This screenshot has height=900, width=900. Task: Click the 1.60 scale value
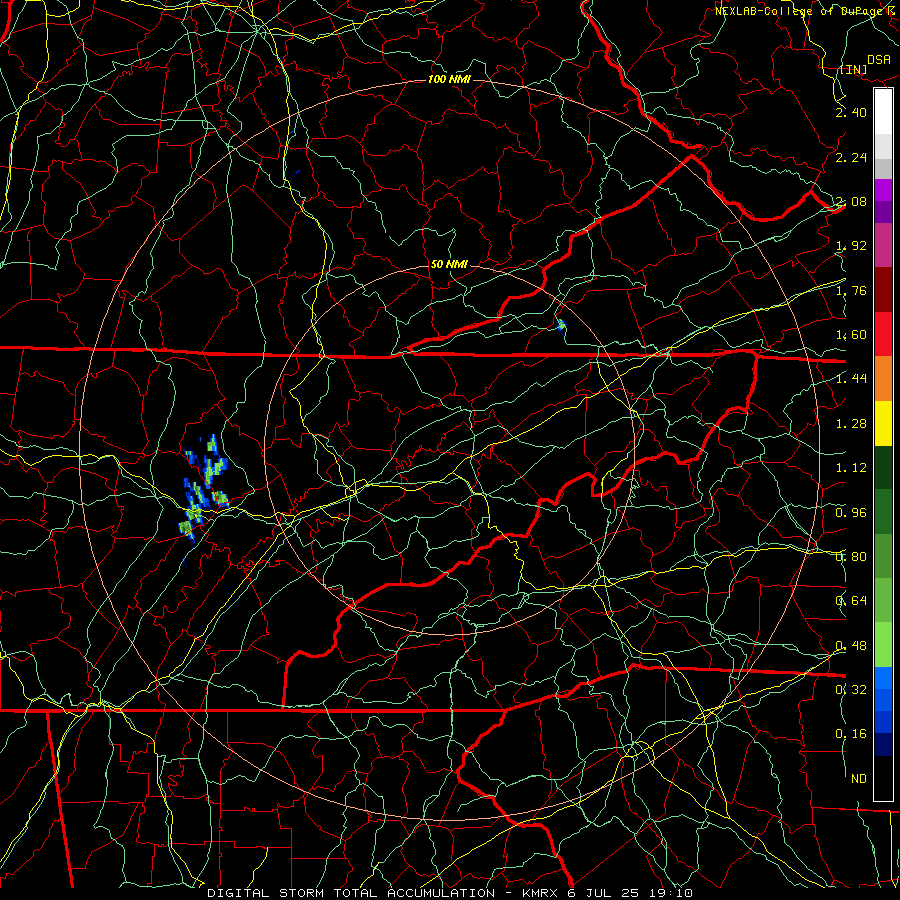(851, 335)
